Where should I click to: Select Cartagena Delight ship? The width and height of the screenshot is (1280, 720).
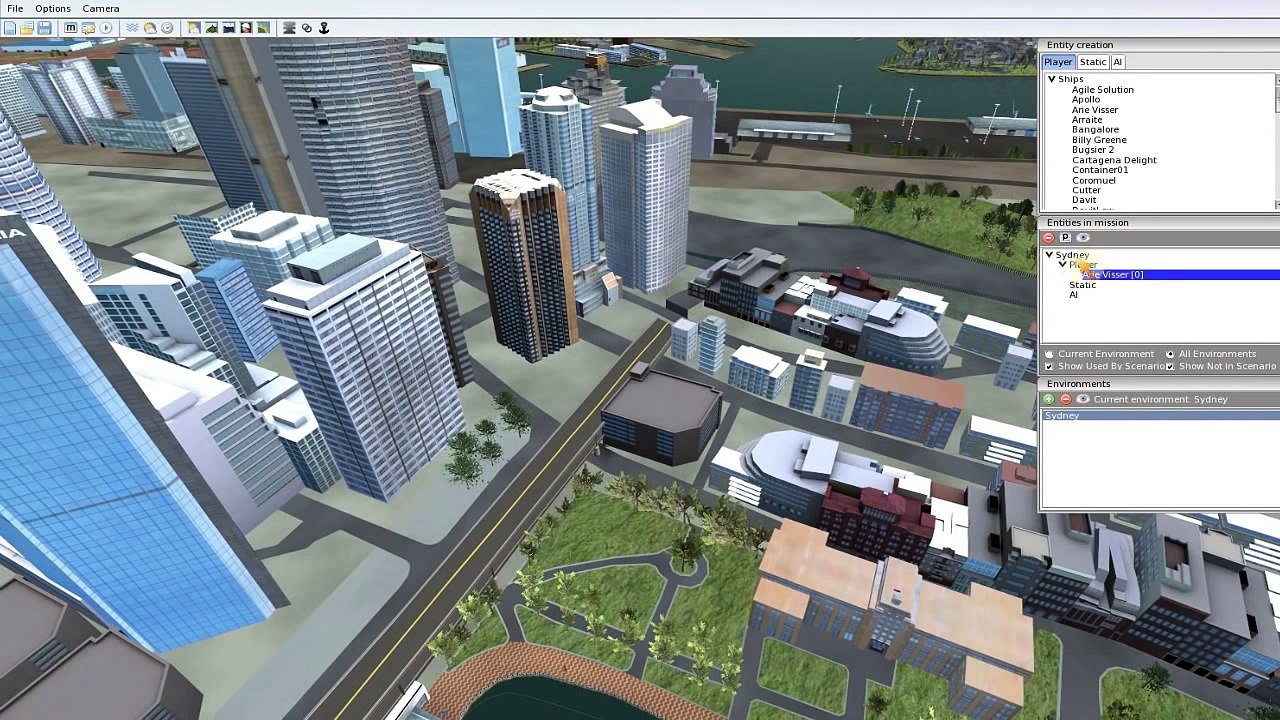1114,160
